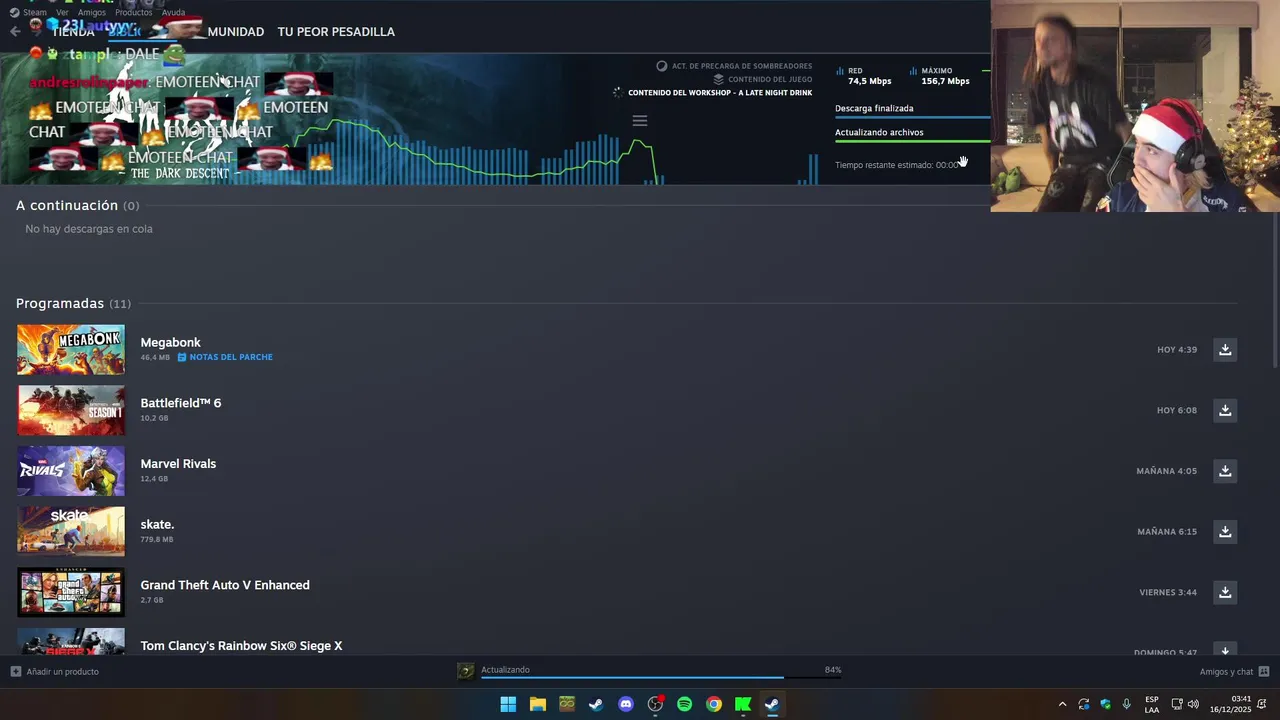Click the Steam logo menu icon
The width and height of the screenshot is (1280, 720).
14,12
